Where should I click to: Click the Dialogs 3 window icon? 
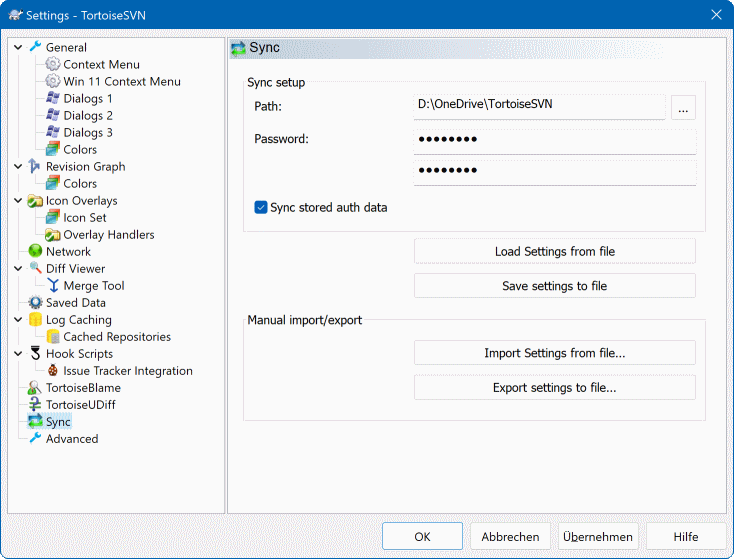tap(53, 132)
